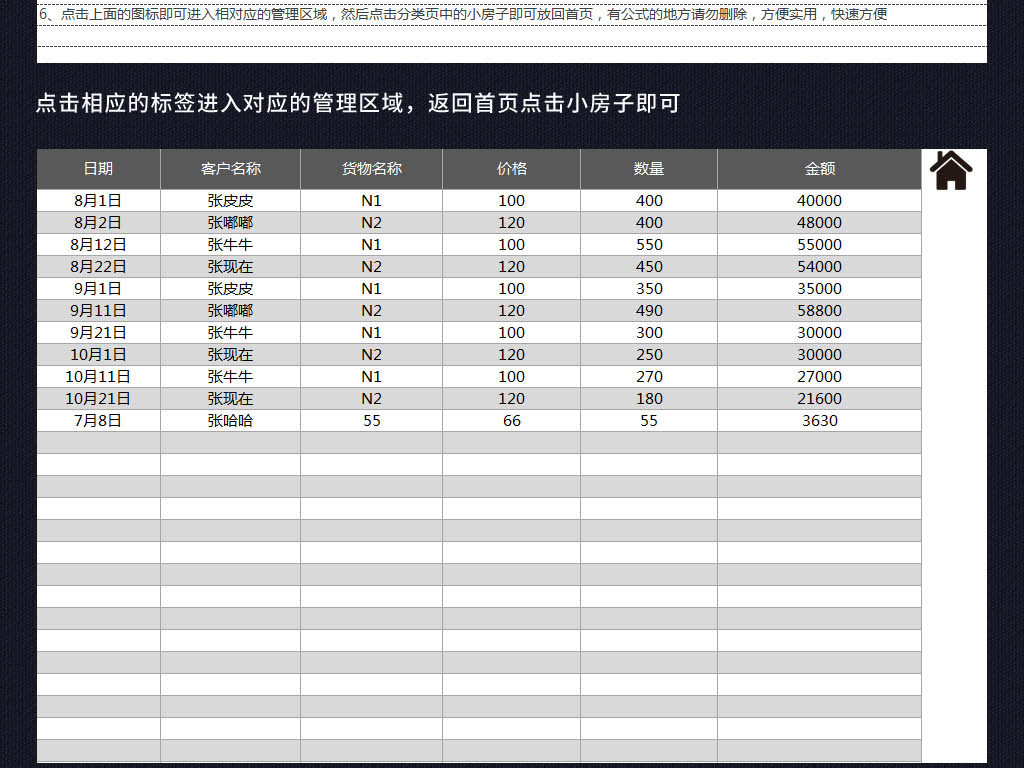Click the home icon to return home
1024x768 pixels.
coord(951,170)
